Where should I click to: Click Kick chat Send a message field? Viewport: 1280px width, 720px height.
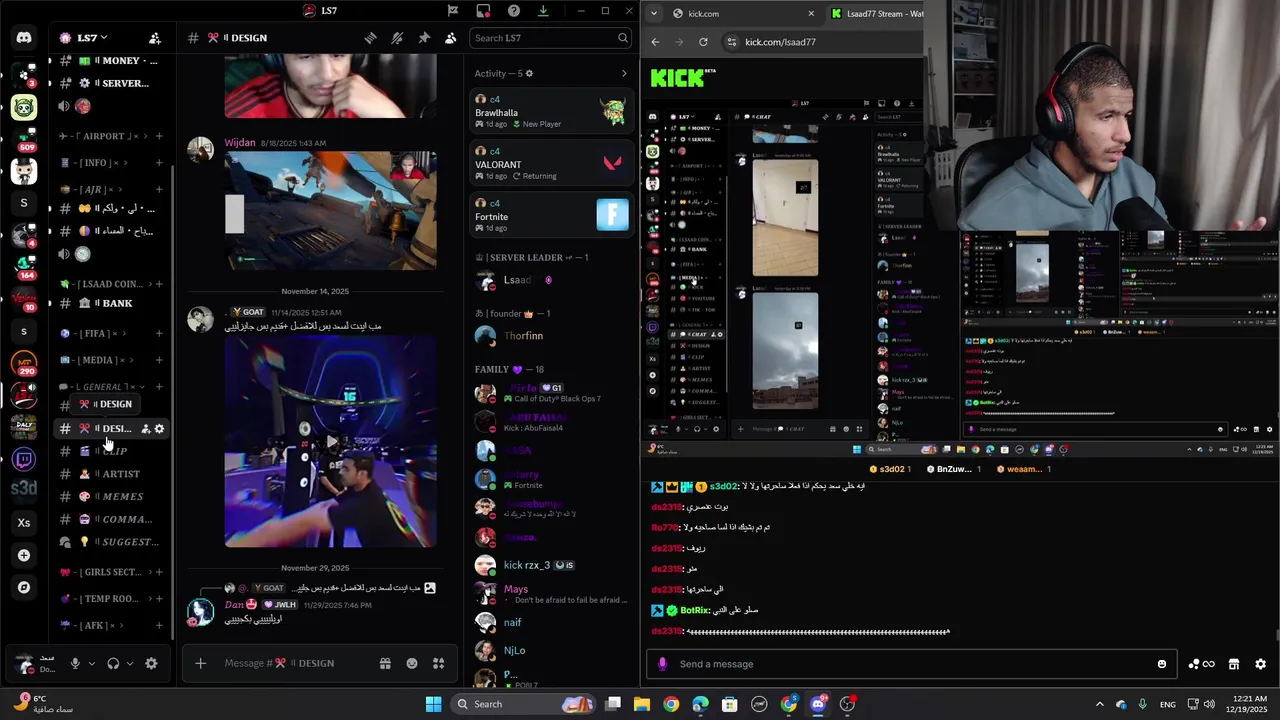click(x=910, y=664)
